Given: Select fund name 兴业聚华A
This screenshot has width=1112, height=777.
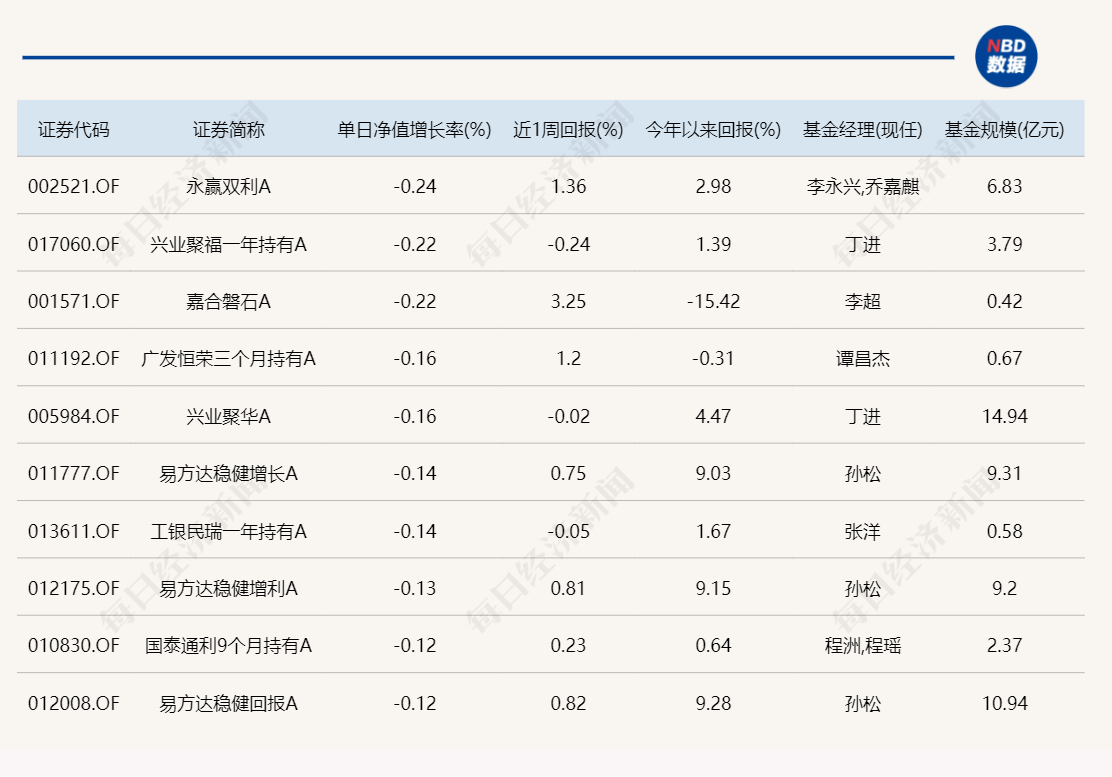Looking at the screenshot, I should [x=228, y=416].
